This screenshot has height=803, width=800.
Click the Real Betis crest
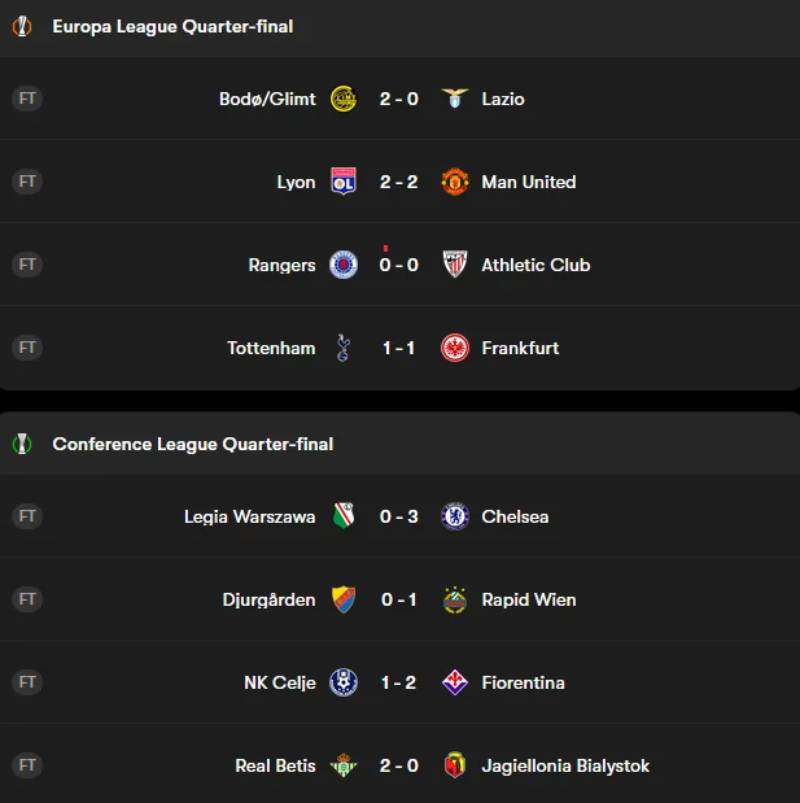coord(343,766)
